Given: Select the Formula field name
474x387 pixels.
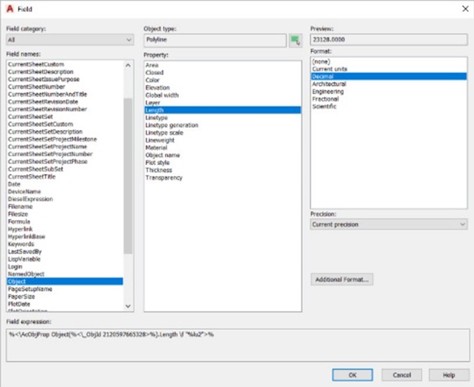Looking at the screenshot, I should tap(65, 221).
